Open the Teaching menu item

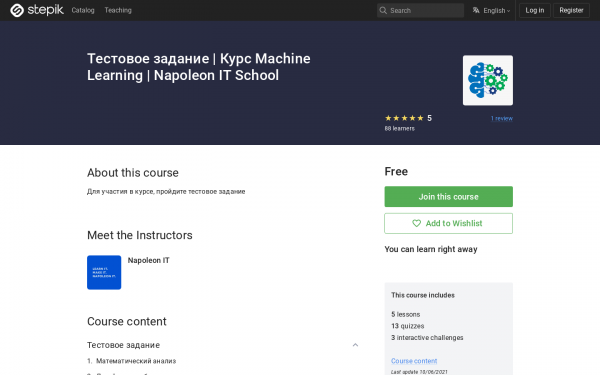click(118, 10)
